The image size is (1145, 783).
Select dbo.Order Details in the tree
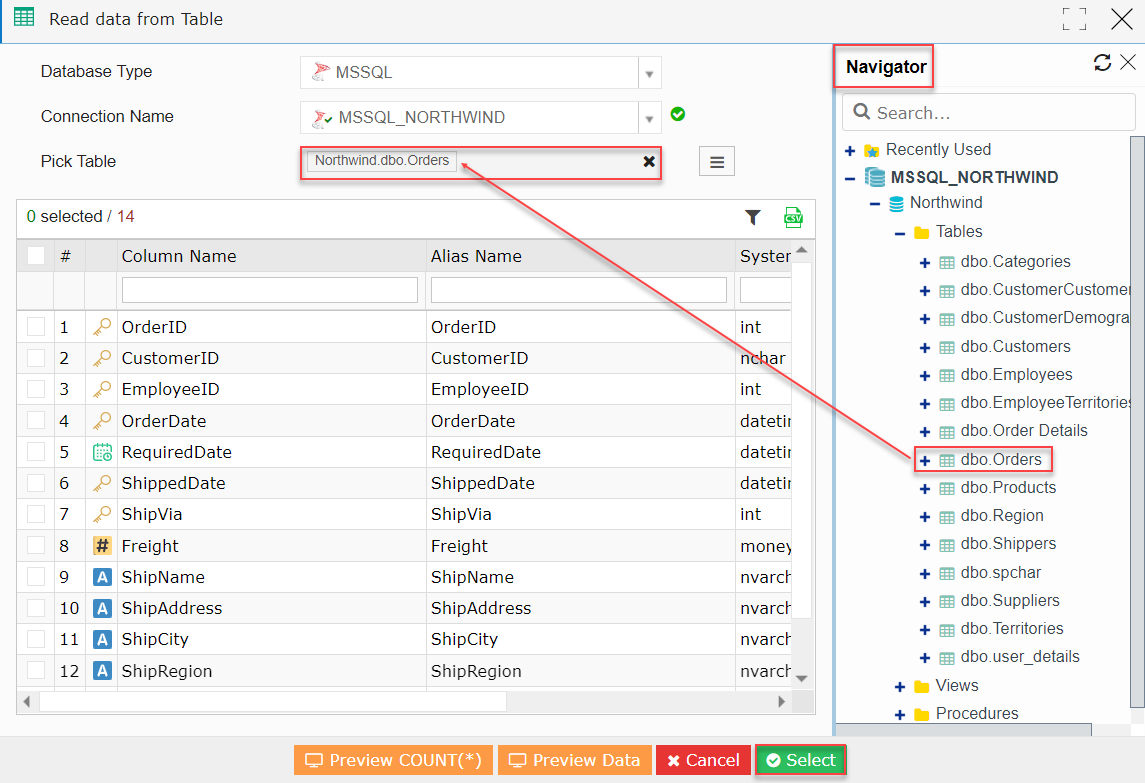pos(1024,431)
